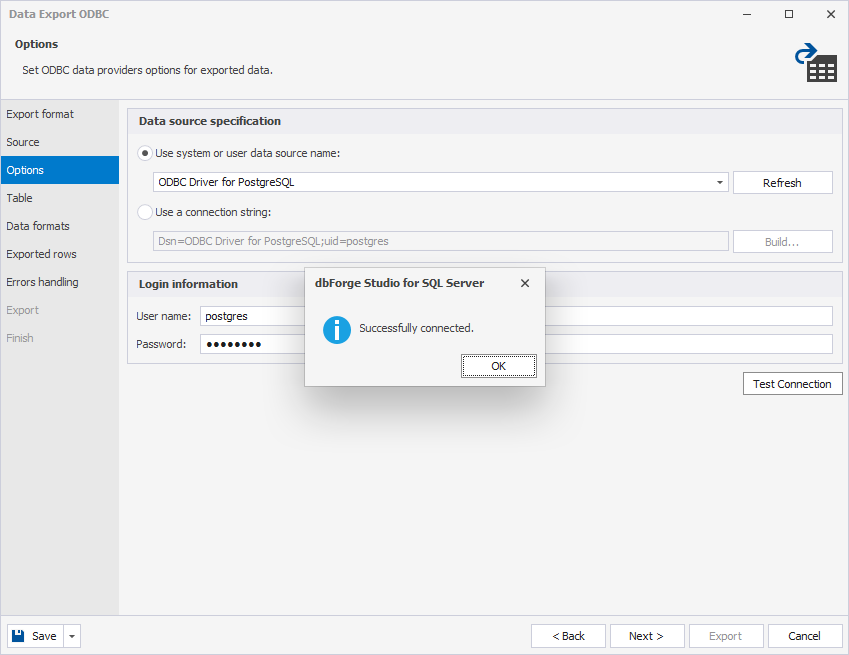The width and height of the screenshot is (849, 655).
Task: Proceed with the Next button
Action: pos(646,636)
